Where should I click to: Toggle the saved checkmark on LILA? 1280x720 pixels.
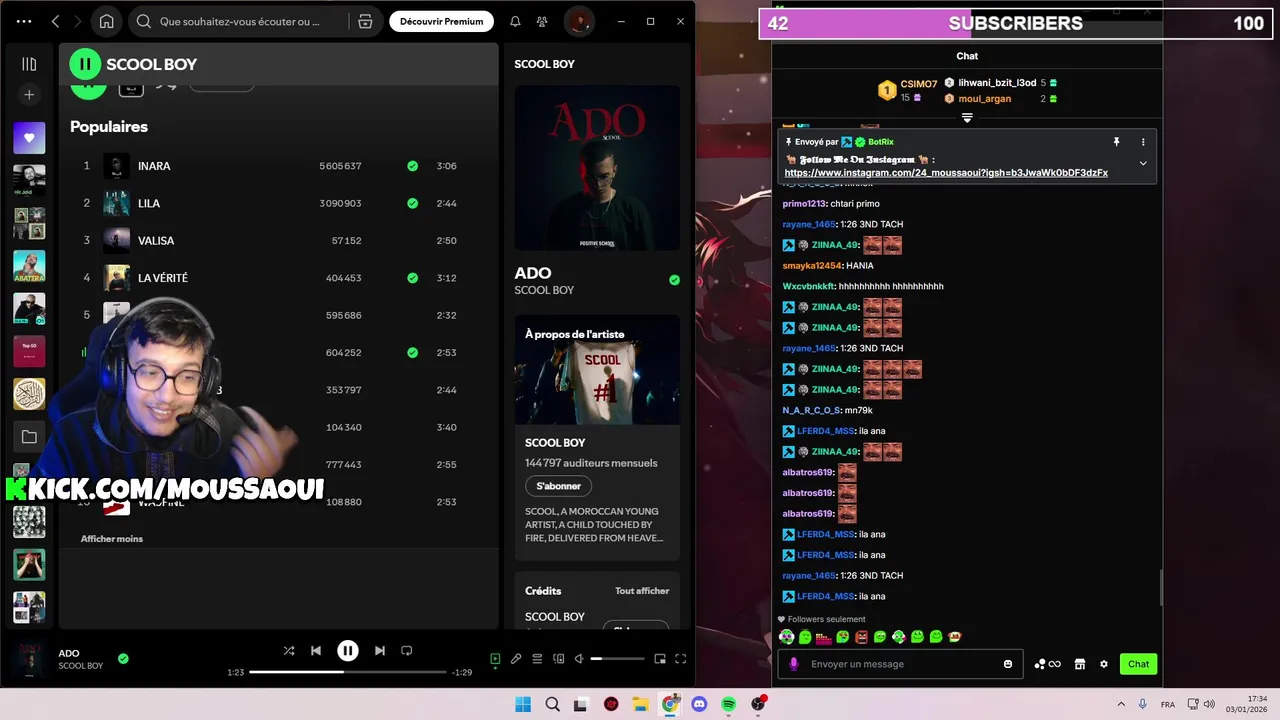(x=412, y=203)
